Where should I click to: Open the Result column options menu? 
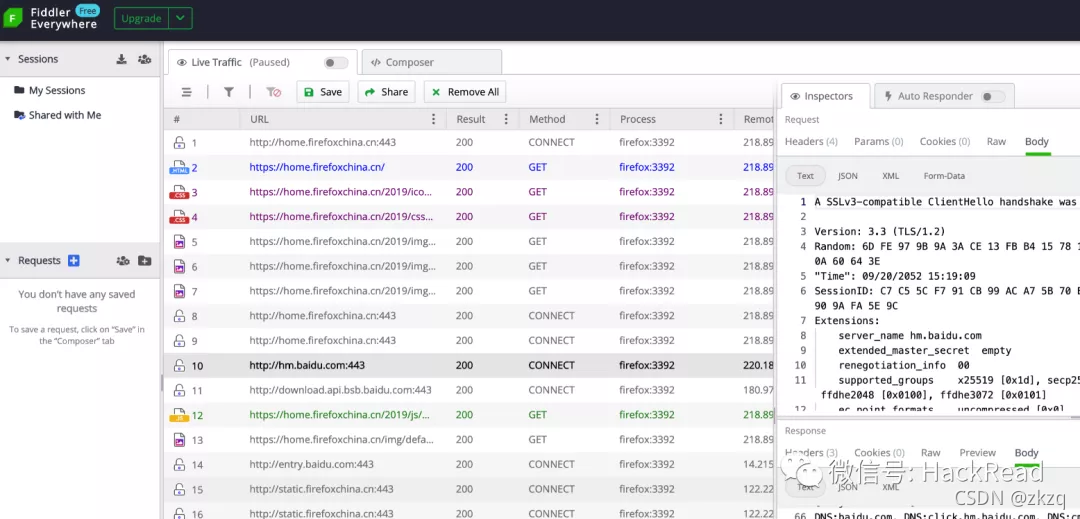pyautogui.click(x=506, y=119)
